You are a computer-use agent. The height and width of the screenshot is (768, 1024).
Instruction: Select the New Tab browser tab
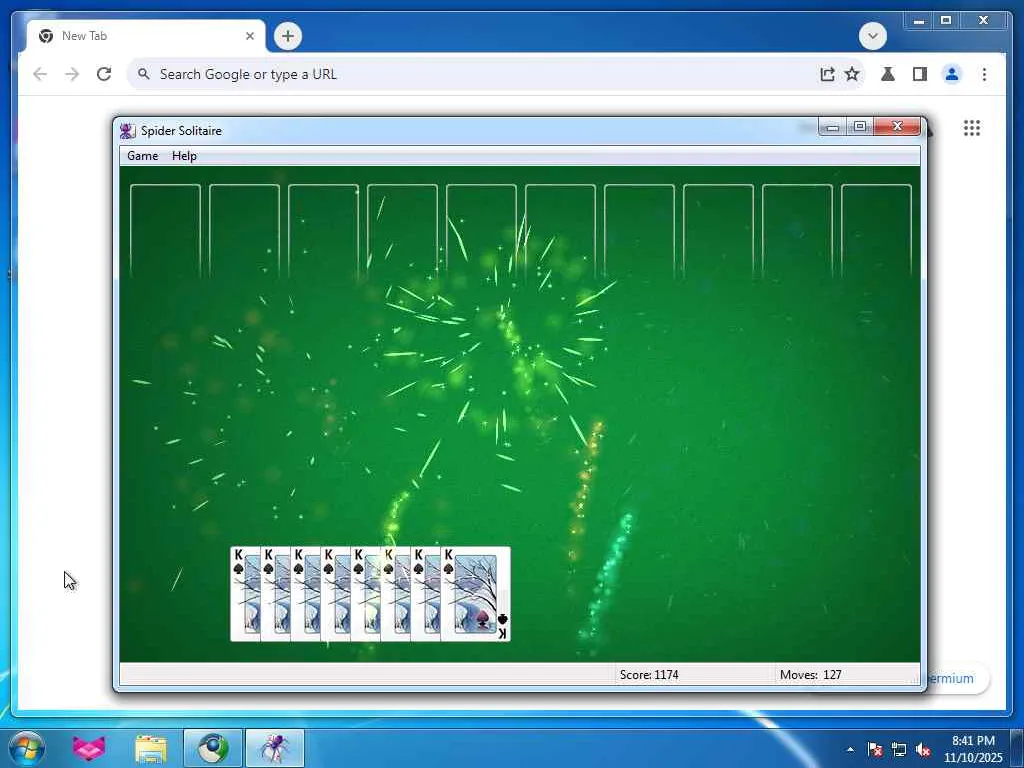145,36
